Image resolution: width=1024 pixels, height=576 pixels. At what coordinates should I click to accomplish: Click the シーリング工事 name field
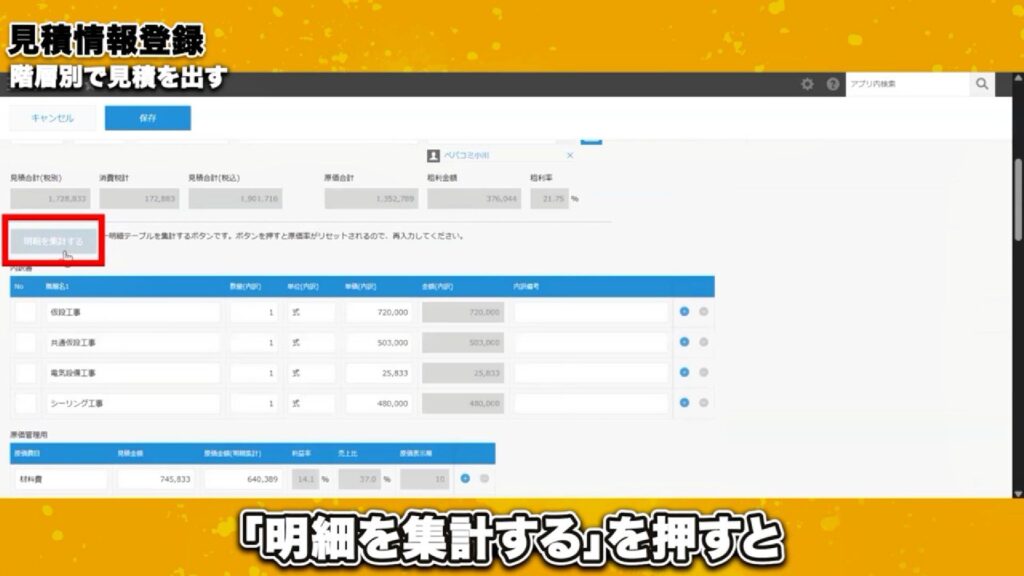[x=133, y=403]
